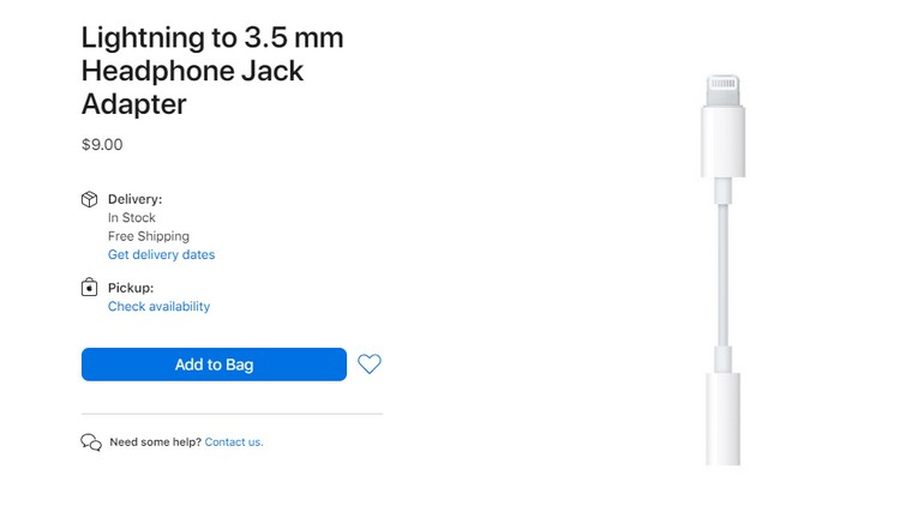Open the Get delivery dates link
The image size is (900, 506).
pos(161,255)
